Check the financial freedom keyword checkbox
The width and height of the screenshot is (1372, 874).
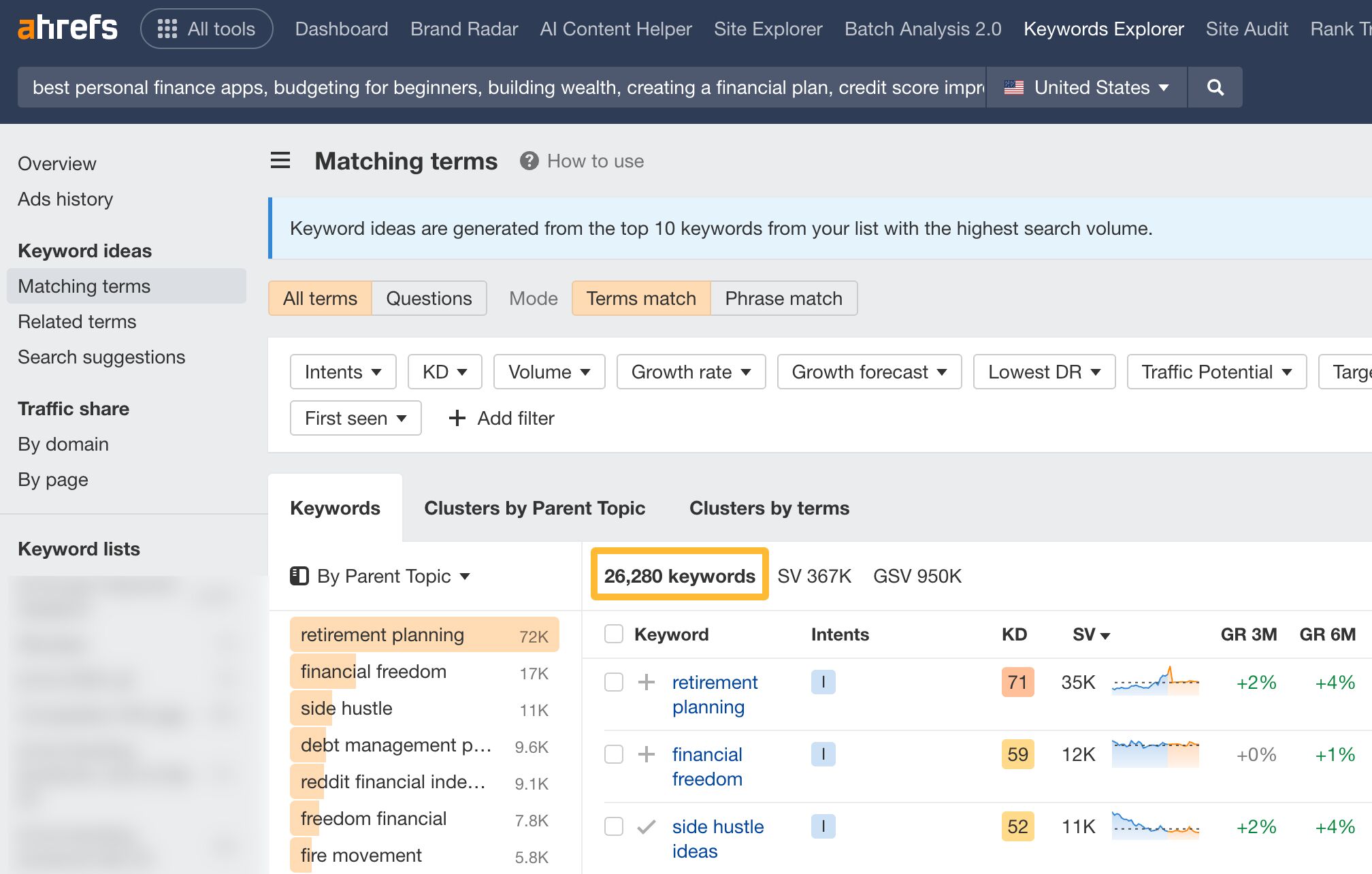613,754
